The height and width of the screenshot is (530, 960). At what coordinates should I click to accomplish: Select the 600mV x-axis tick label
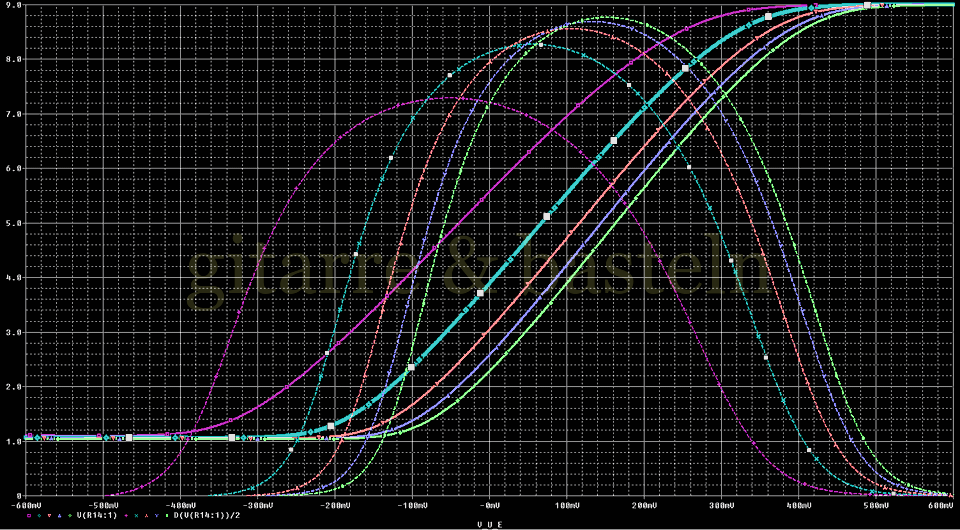coord(939,505)
